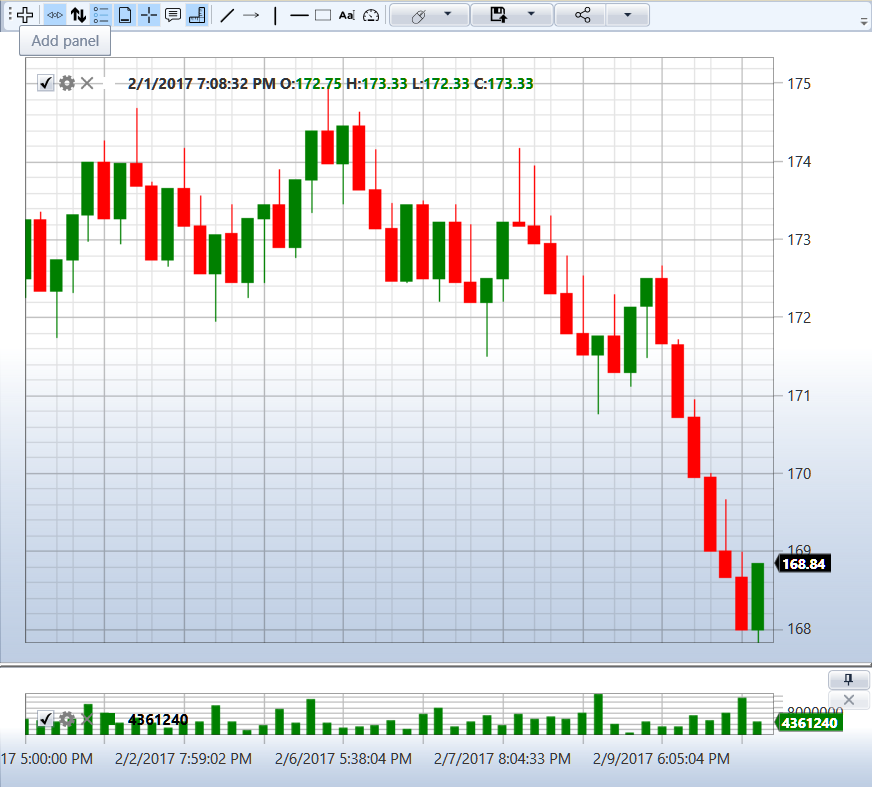Open the candlestick series settings gear
This screenshot has width=872, height=788.
click(x=67, y=83)
